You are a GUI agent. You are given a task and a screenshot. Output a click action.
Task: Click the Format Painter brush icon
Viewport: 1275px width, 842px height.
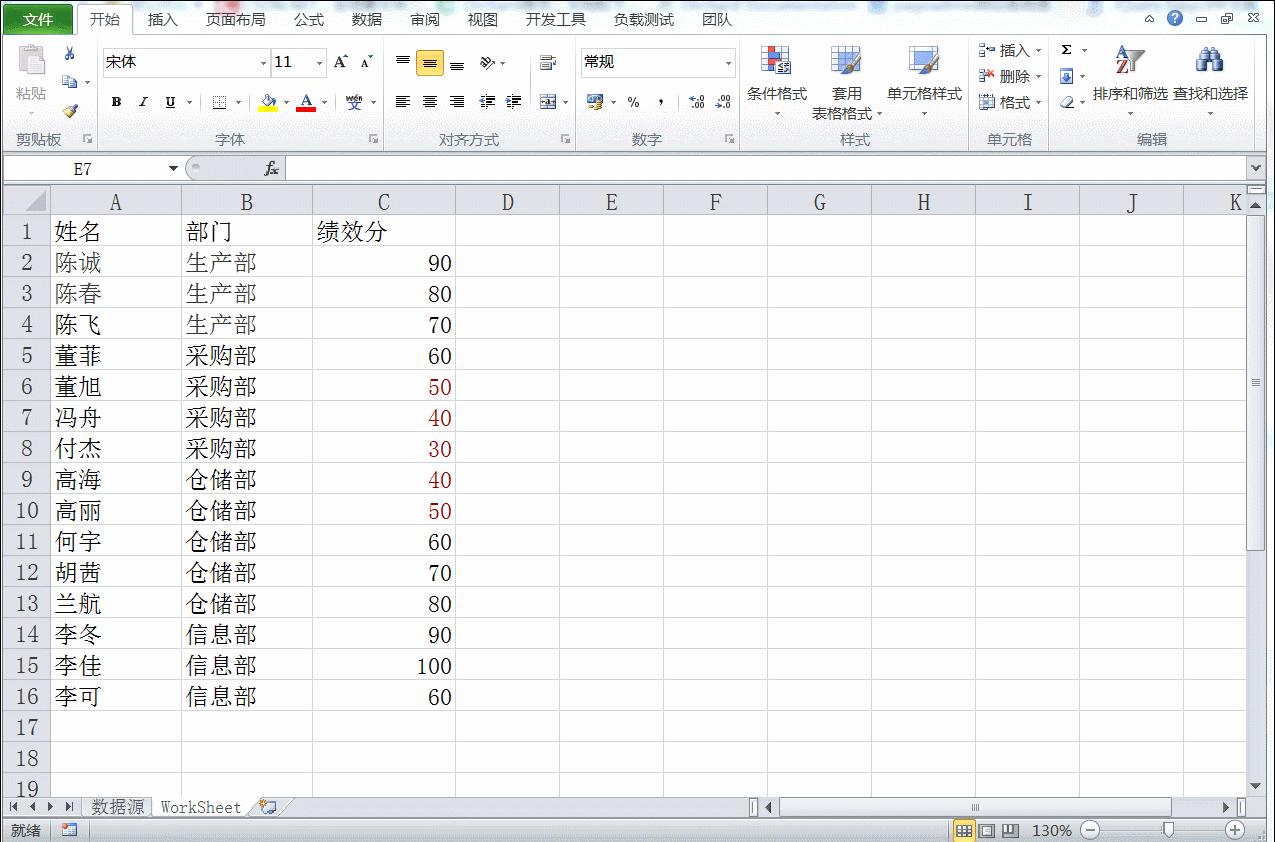[x=70, y=111]
